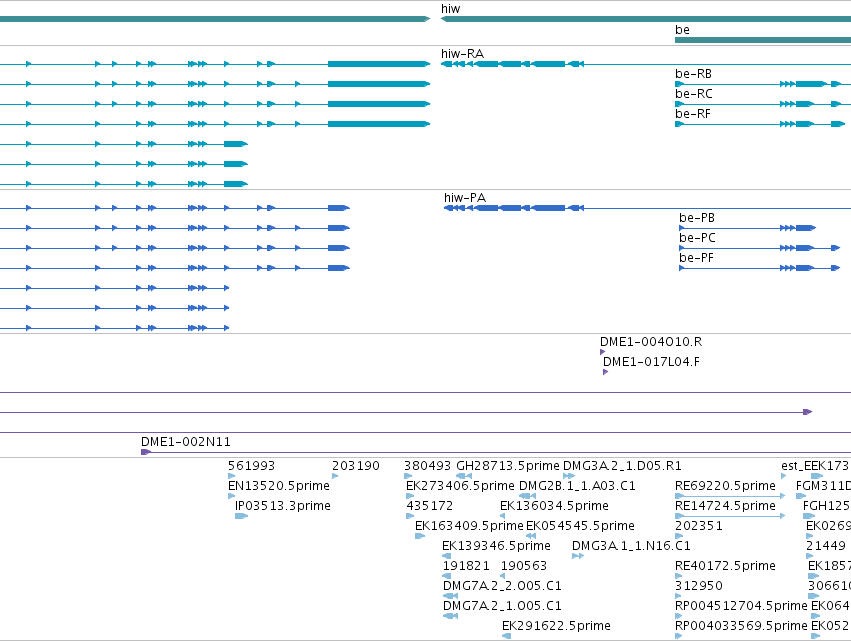Click the be-PB coding sequence glyph

747,228
